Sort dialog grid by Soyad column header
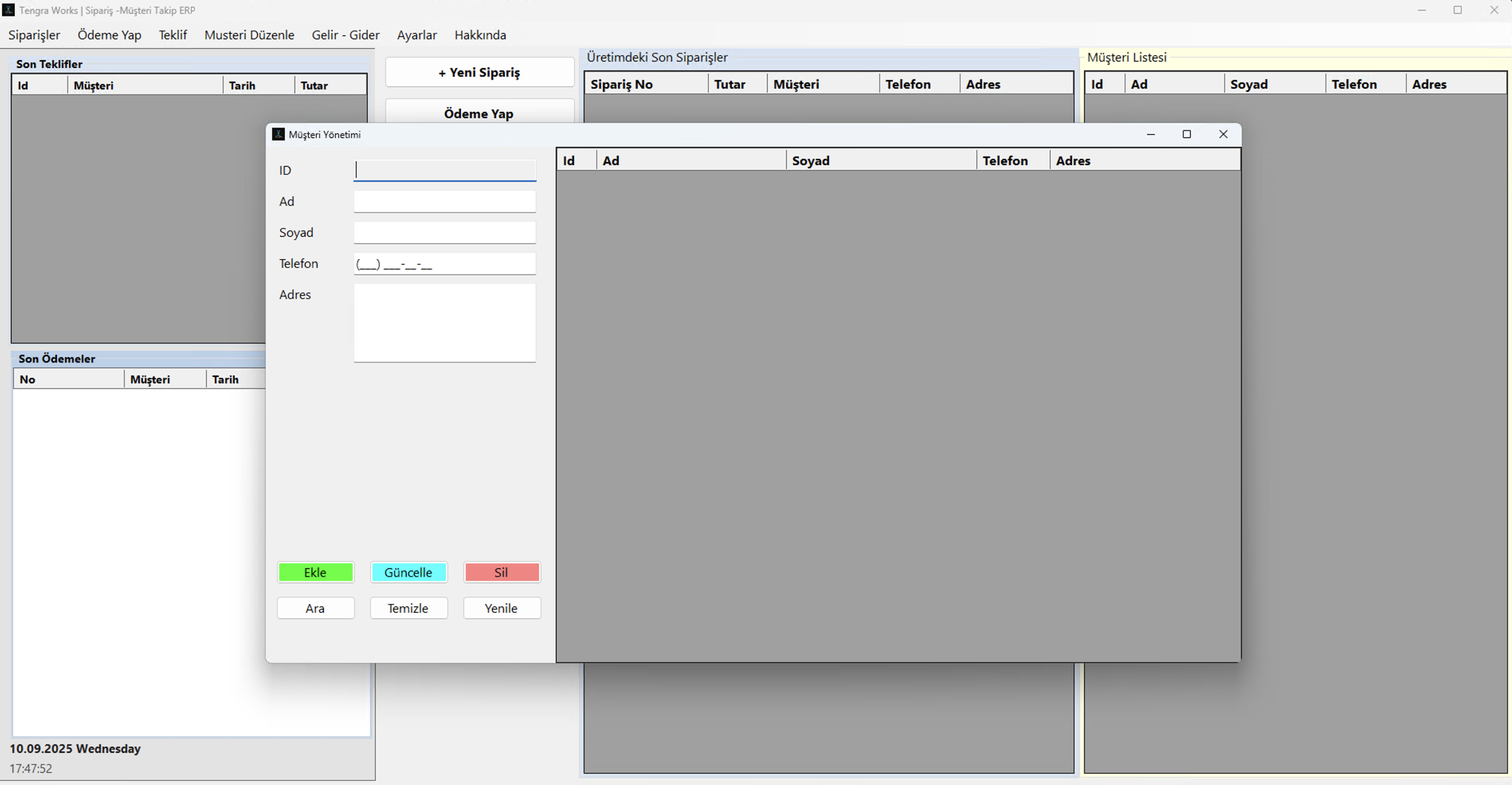Viewport: 1512px width, 785px height. point(880,161)
